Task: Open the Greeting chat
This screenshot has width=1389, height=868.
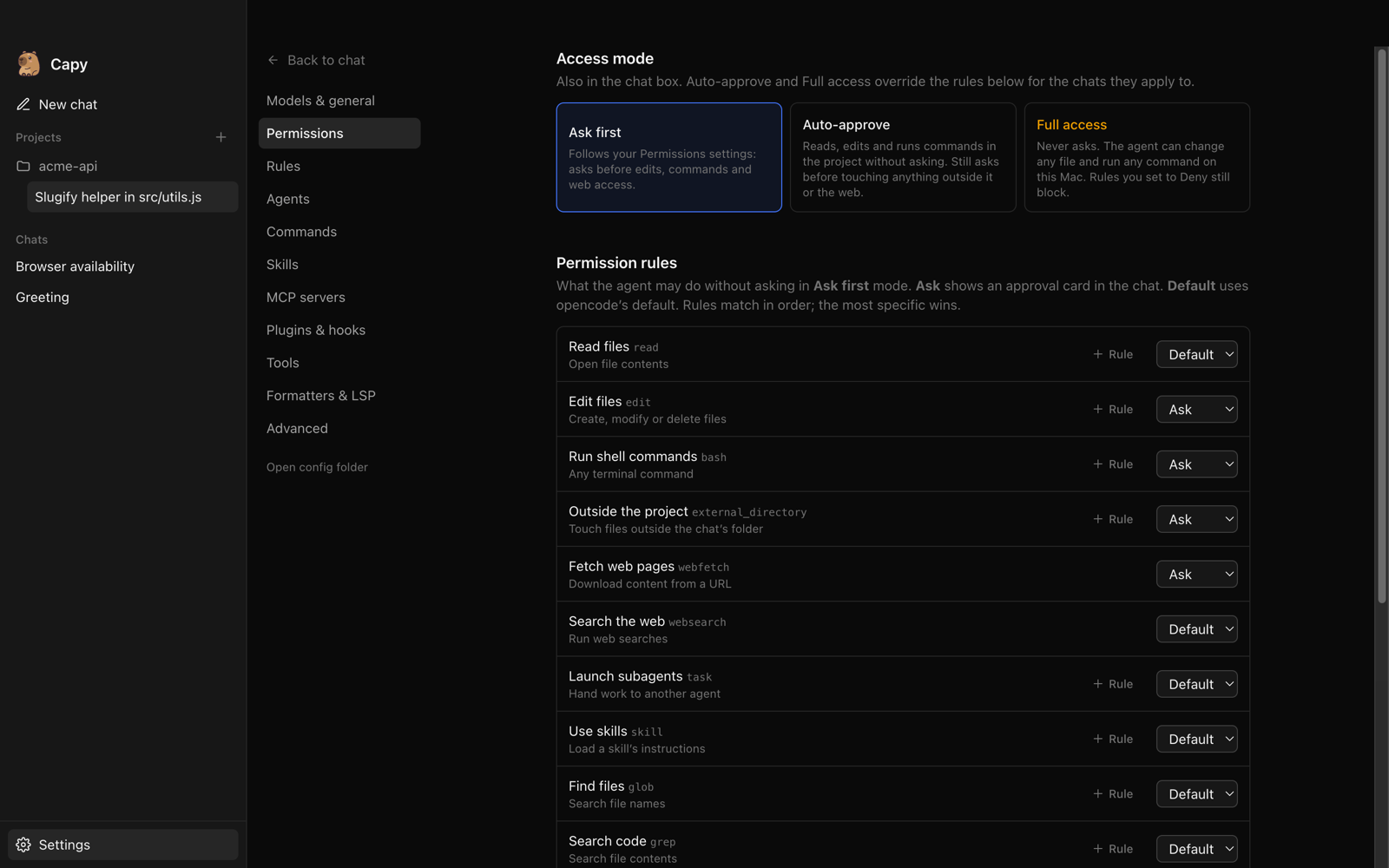Action: pos(123,297)
